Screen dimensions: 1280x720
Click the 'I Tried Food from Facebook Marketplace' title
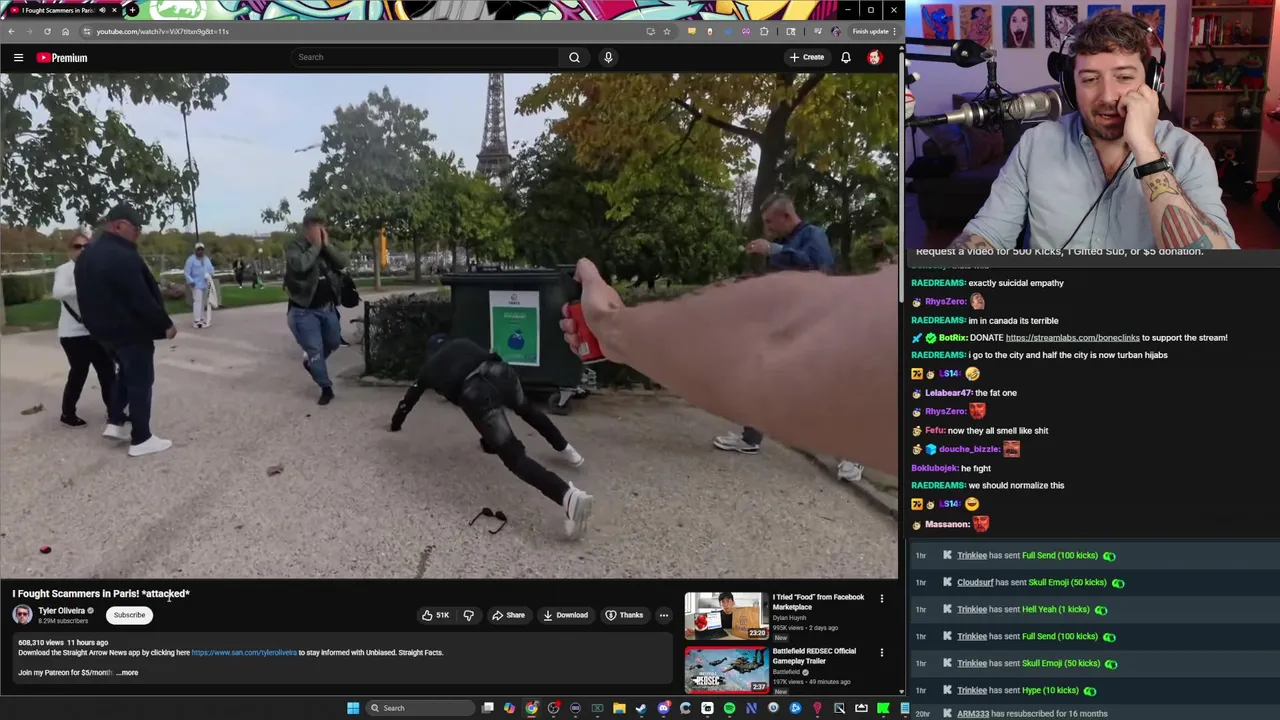click(818, 601)
